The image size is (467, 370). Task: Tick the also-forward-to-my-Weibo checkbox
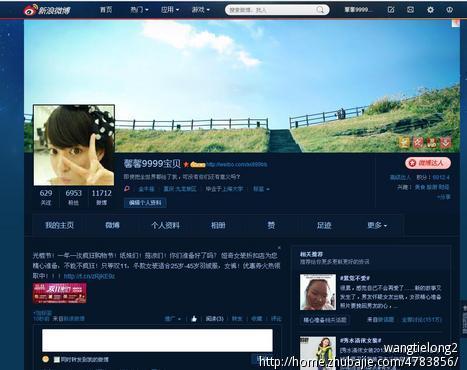[x=57, y=359]
